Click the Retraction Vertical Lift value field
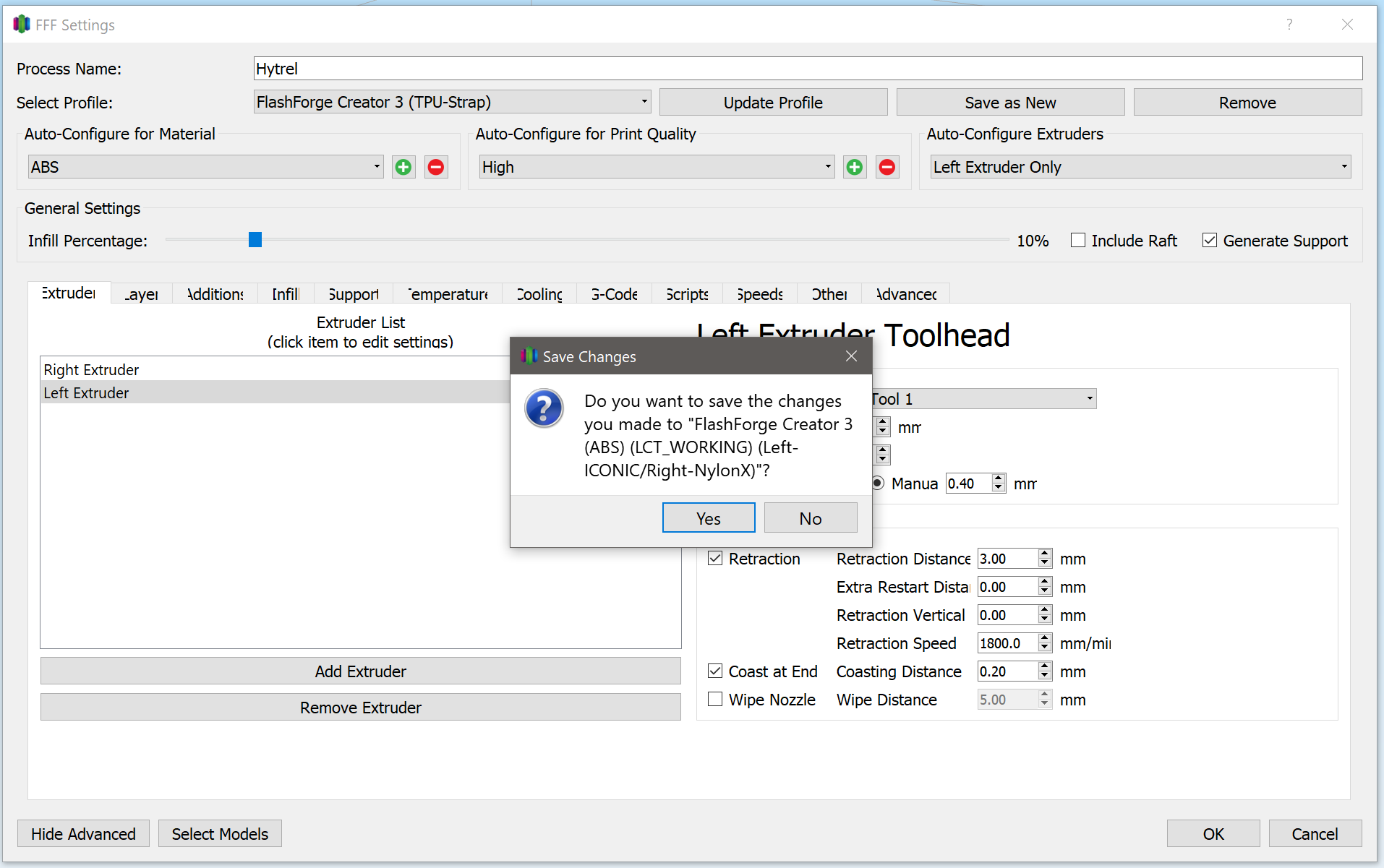The image size is (1384, 868). [1007, 615]
